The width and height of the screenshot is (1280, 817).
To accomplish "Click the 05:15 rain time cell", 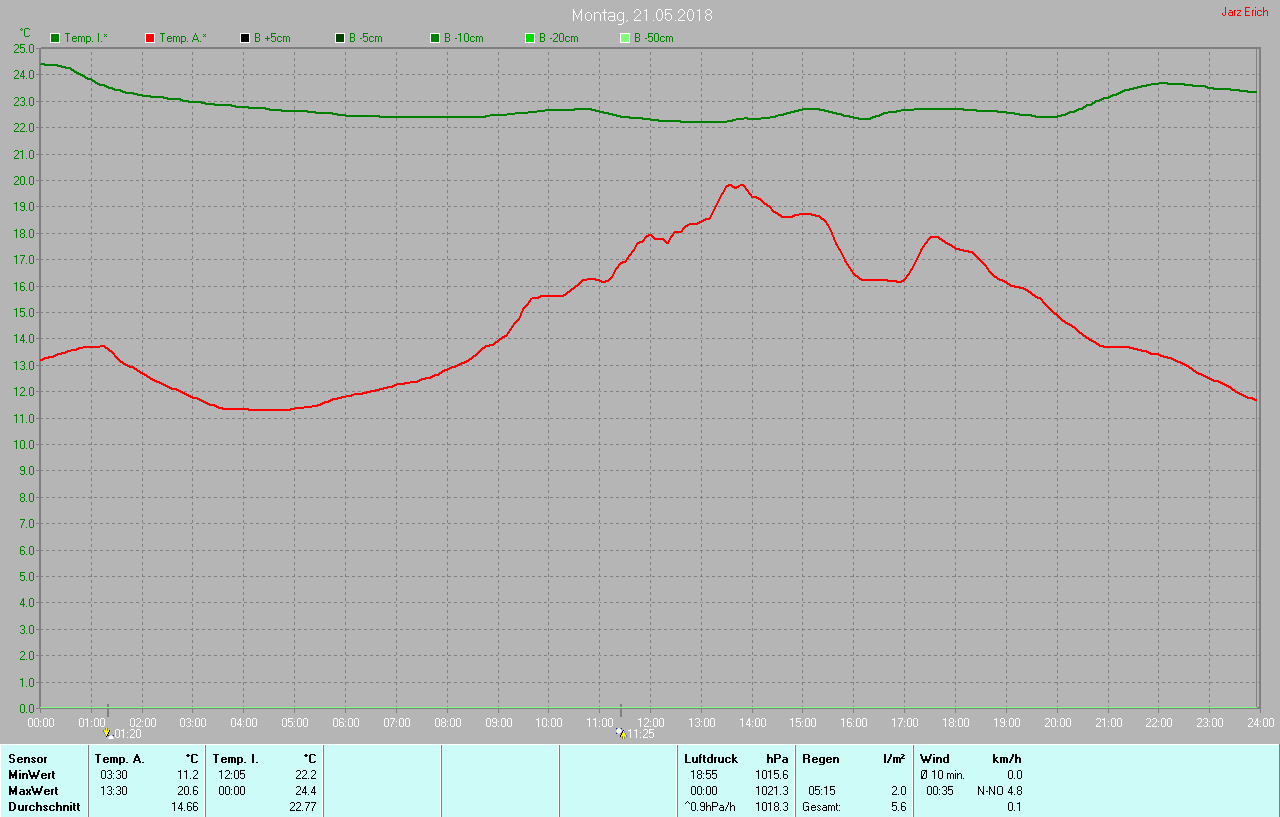I will (822, 791).
